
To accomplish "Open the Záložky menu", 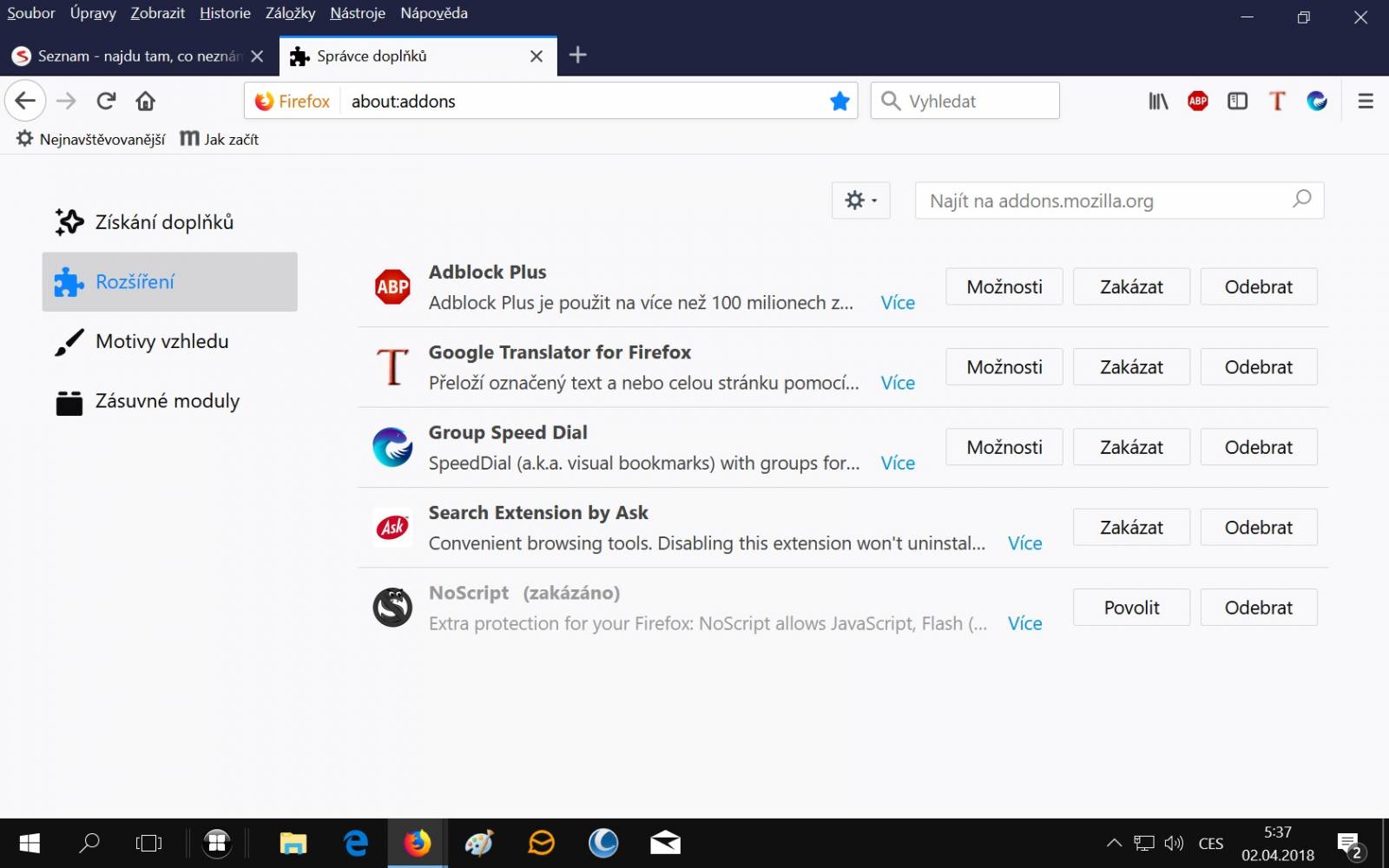I will pyautogui.click(x=290, y=13).
